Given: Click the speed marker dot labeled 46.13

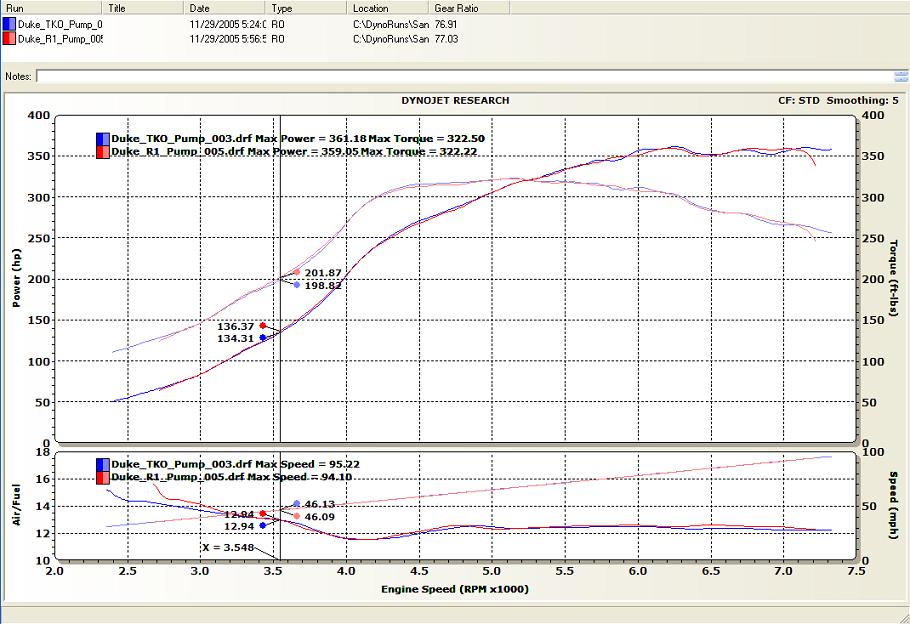Looking at the screenshot, I should click(296, 504).
